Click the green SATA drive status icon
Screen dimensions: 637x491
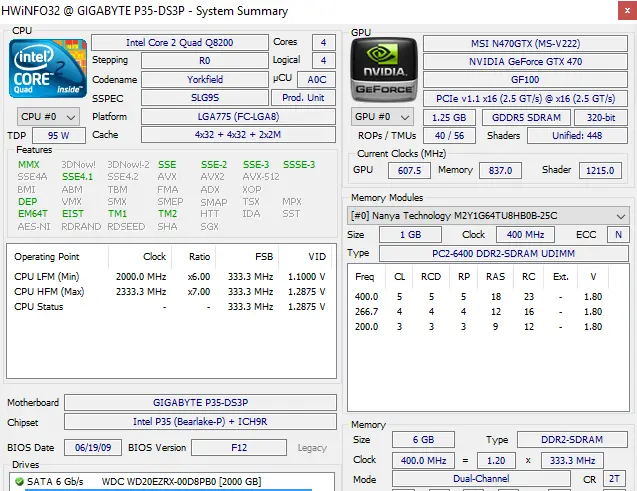16,481
